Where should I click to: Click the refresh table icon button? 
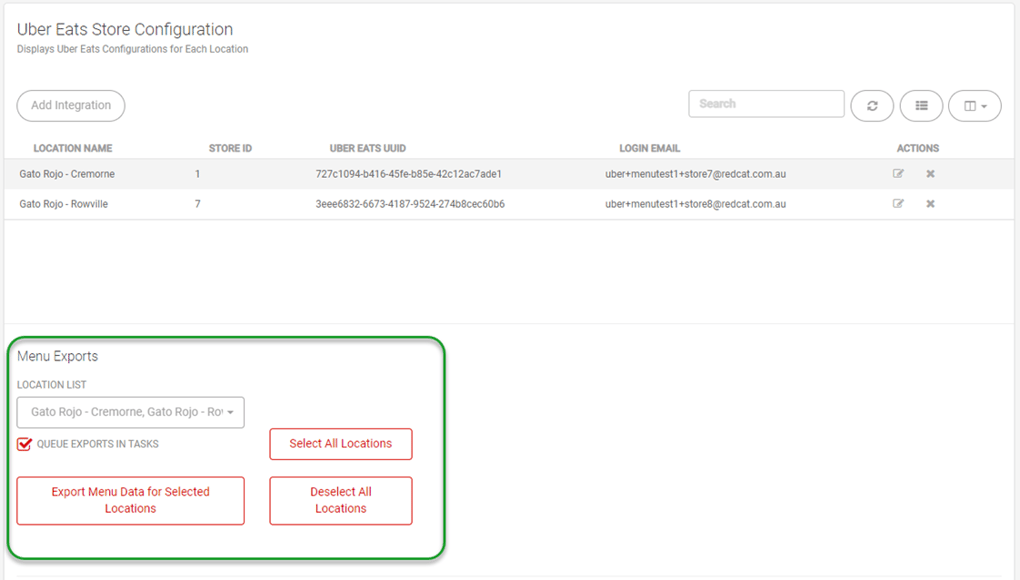tap(872, 105)
